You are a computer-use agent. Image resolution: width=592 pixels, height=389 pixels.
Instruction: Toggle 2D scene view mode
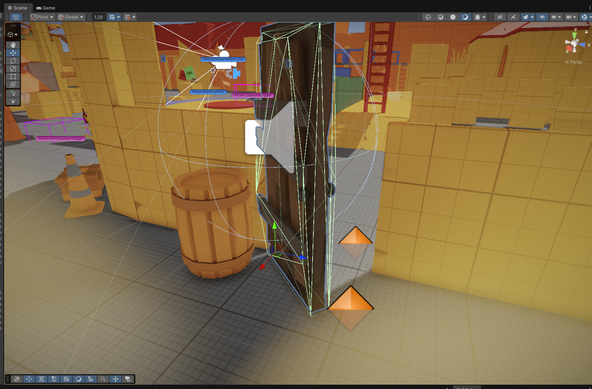(500, 17)
